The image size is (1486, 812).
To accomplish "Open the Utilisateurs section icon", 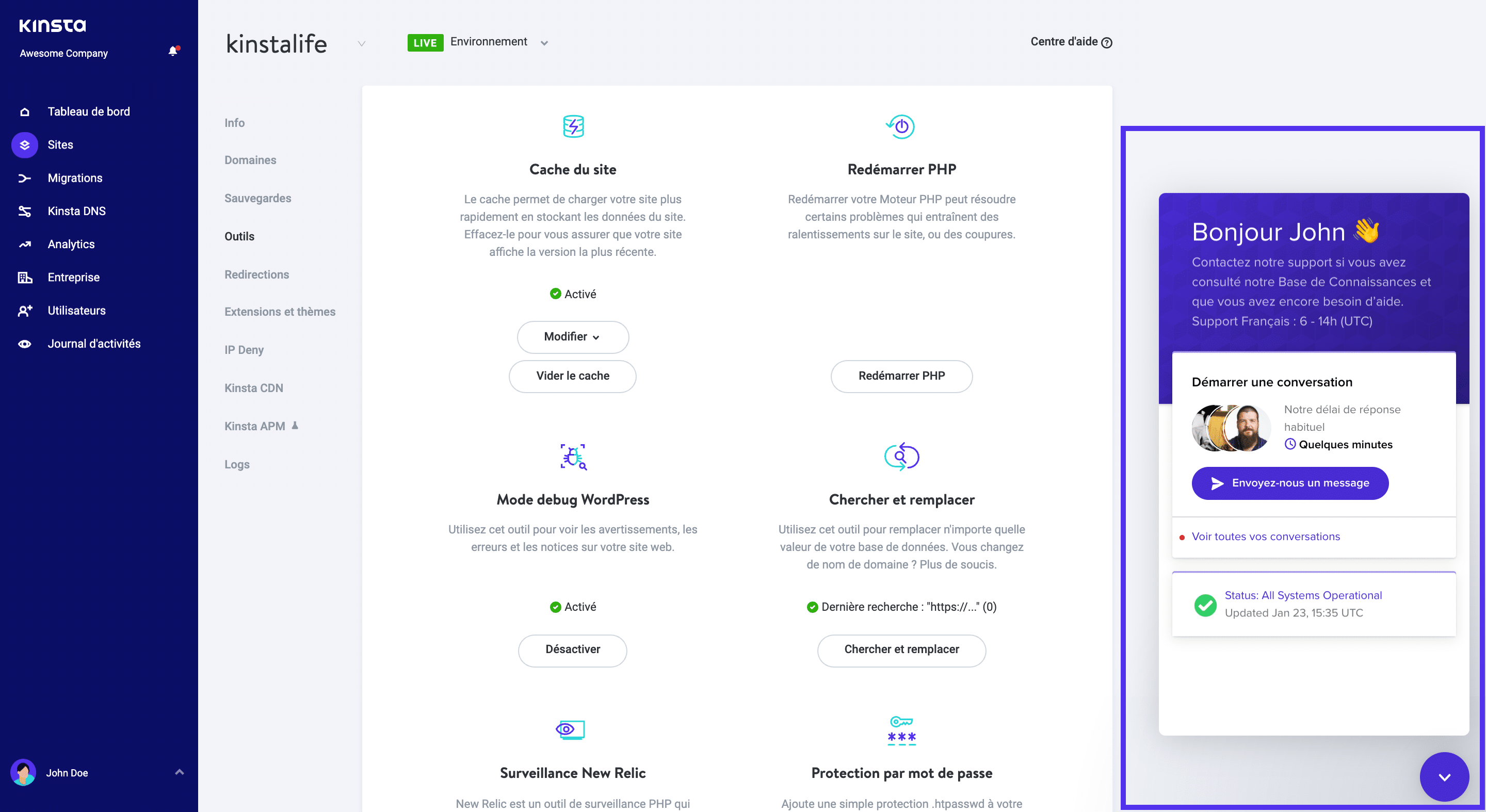I will (x=24, y=310).
